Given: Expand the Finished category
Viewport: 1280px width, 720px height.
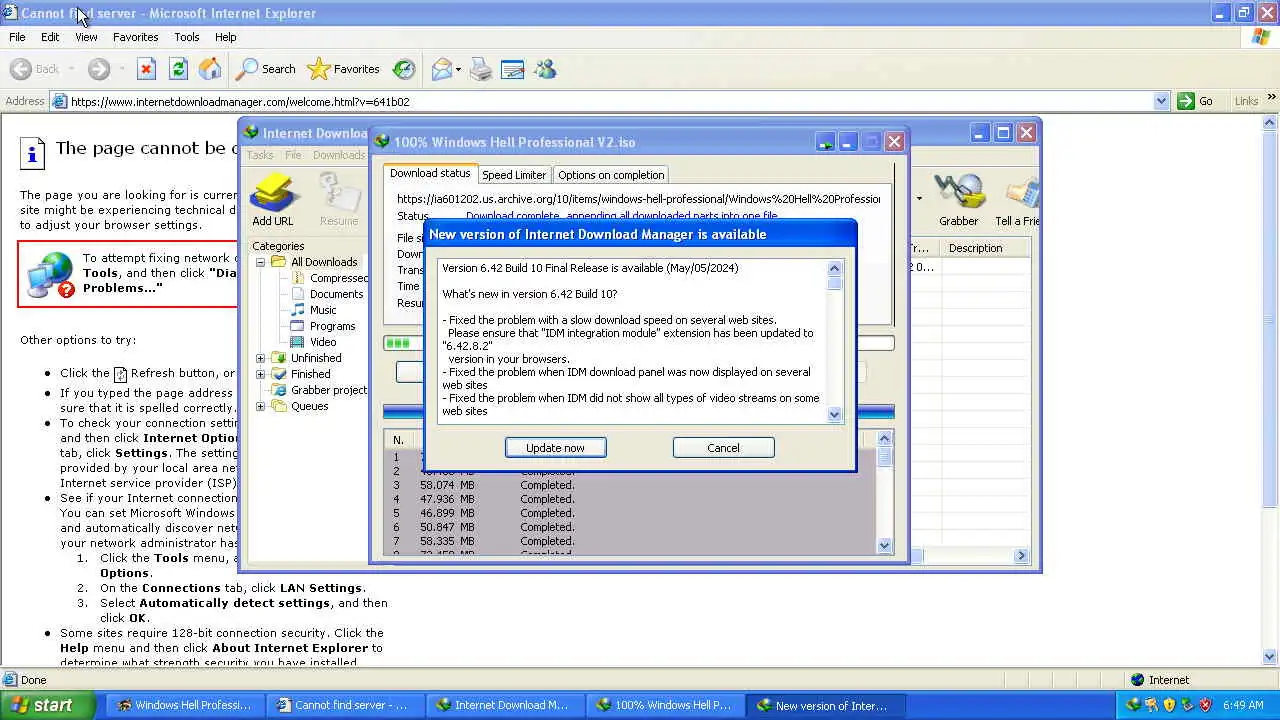Looking at the screenshot, I should (x=261, y=374).
